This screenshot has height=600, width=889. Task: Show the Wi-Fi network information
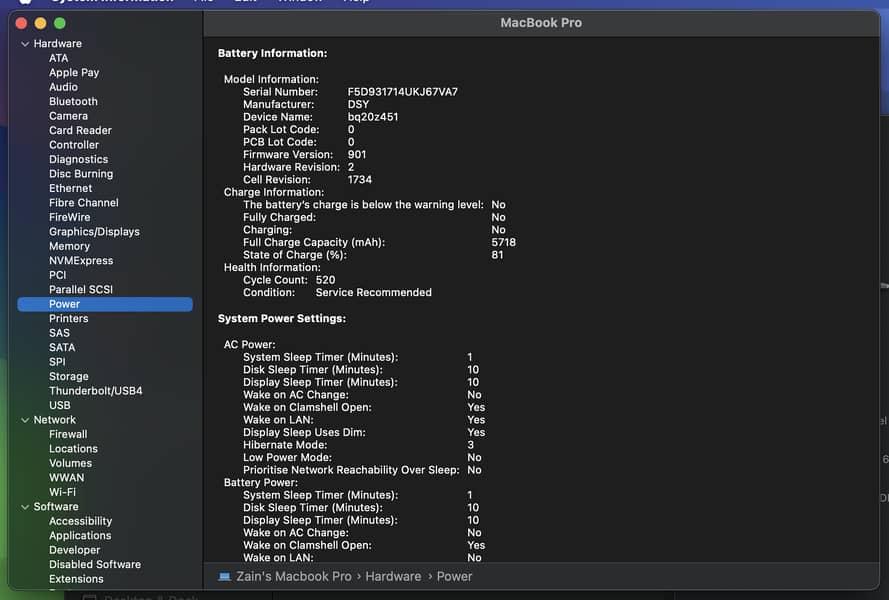click(x=62, y=492)
